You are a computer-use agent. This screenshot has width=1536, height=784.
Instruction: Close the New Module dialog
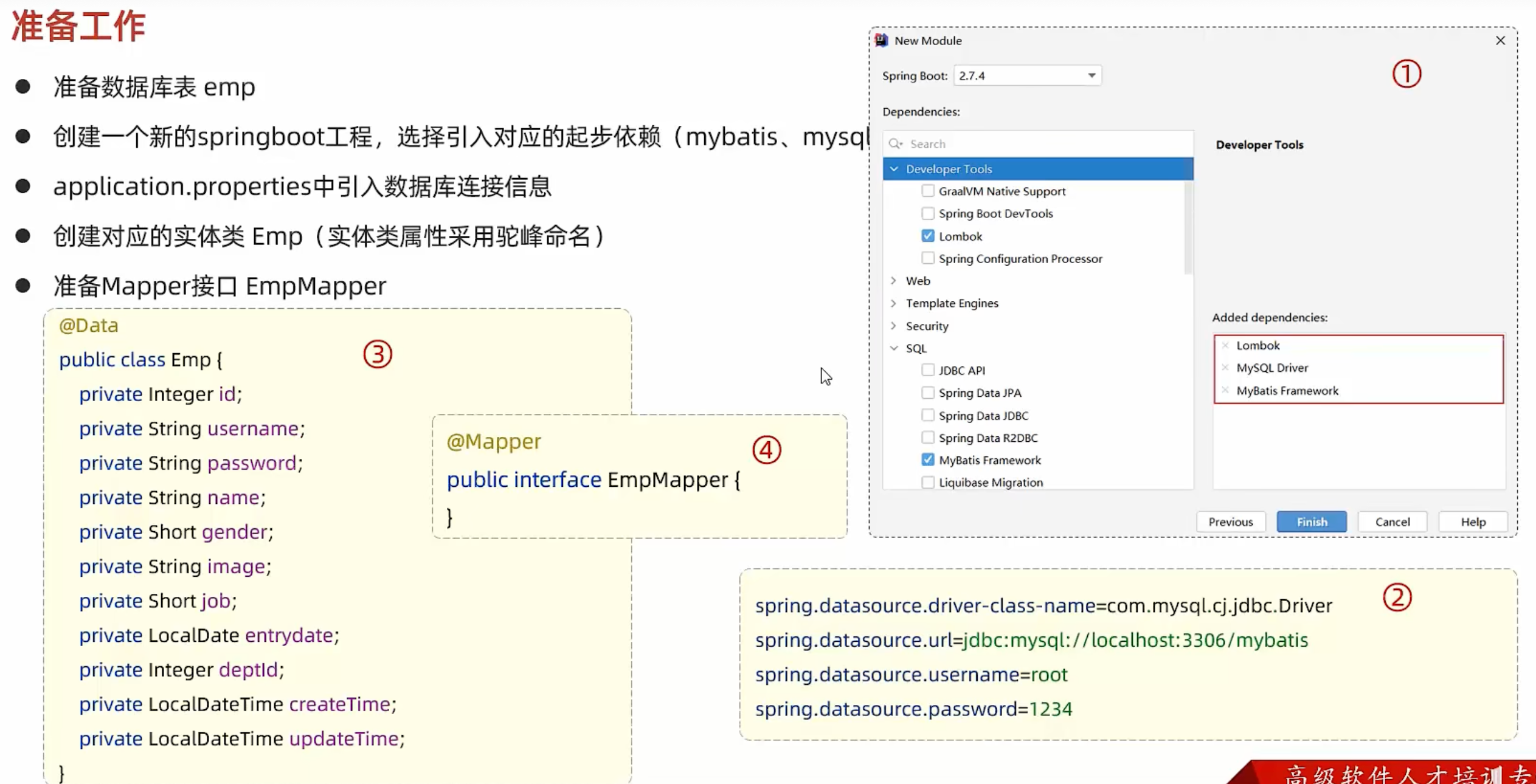[1500, 41]
